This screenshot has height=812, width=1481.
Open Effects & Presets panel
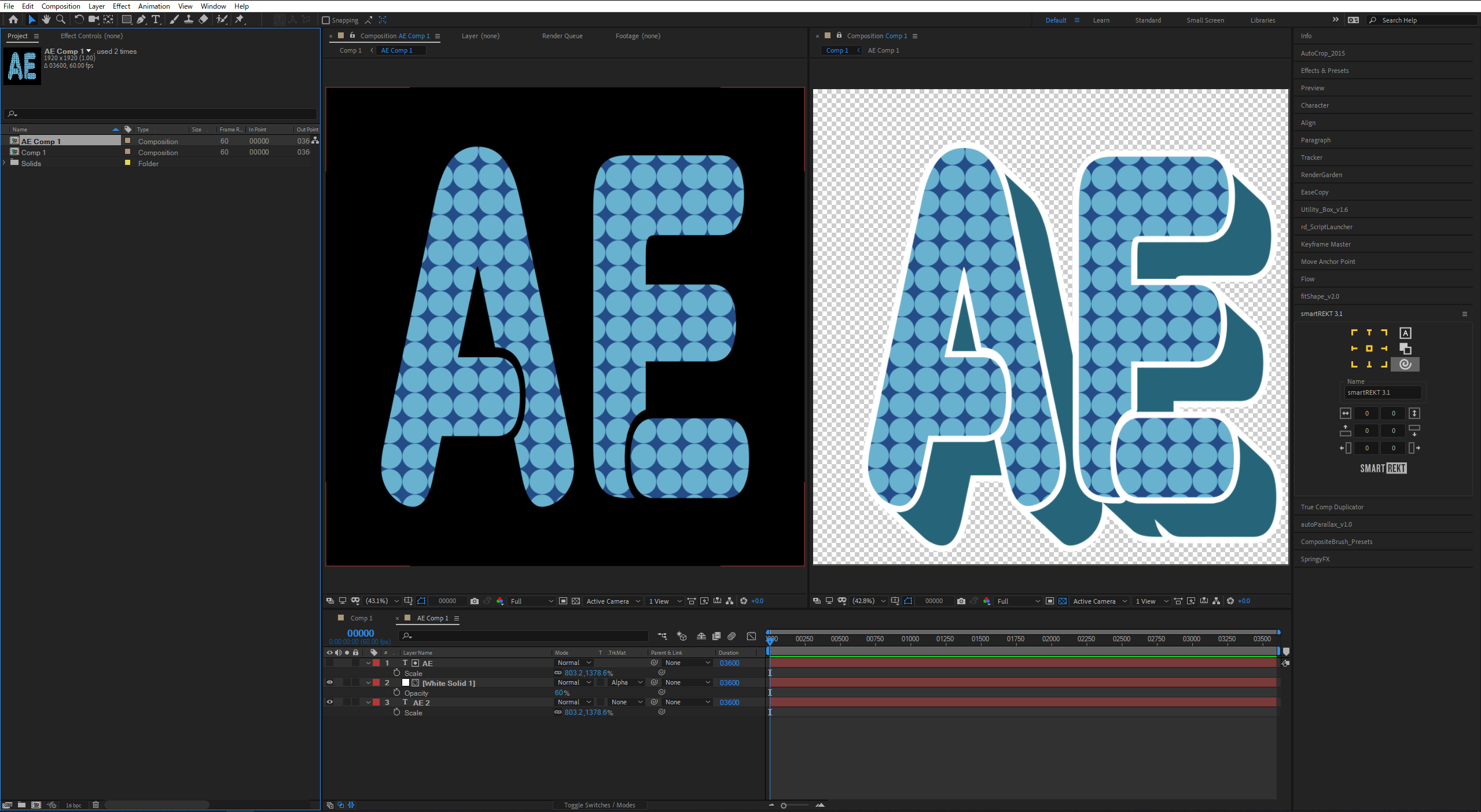point(1325,71)
